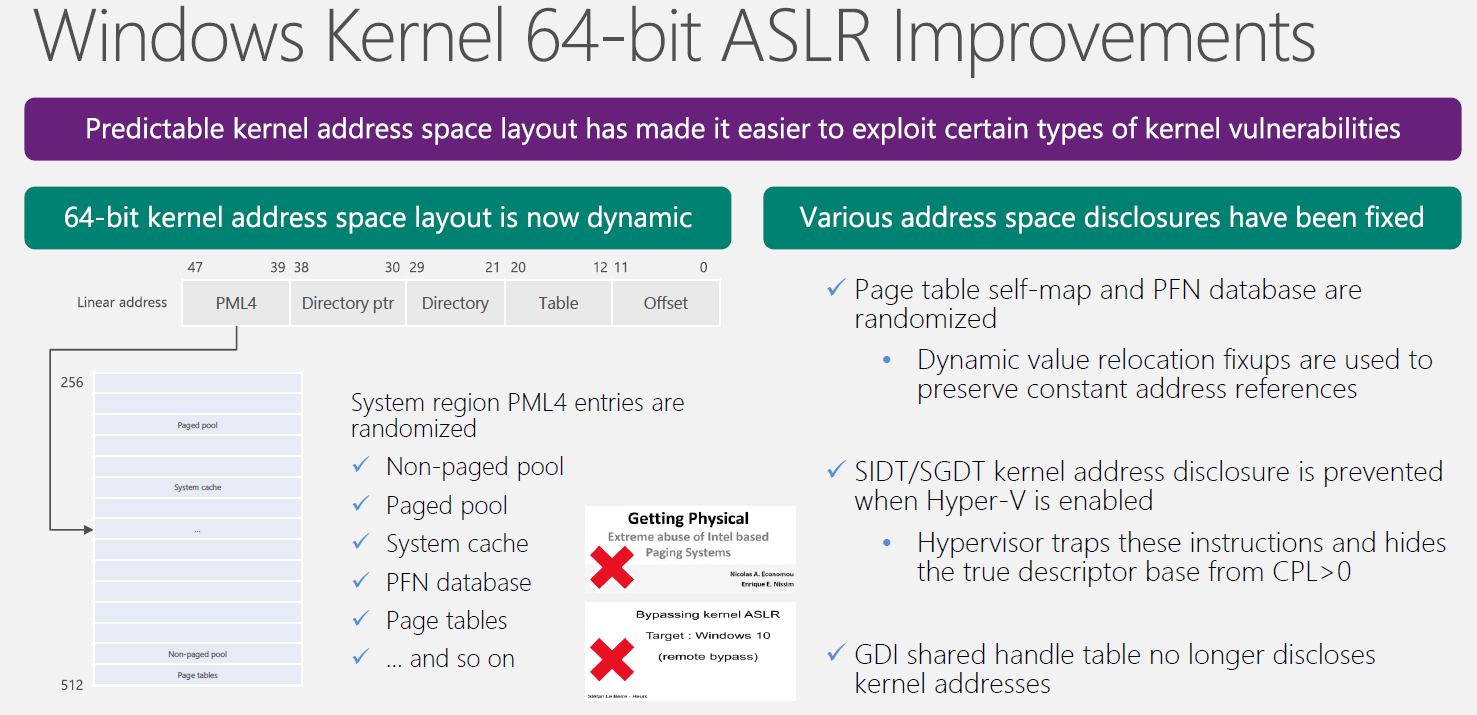Select the Directory ptr address field

tap(347, 303)
